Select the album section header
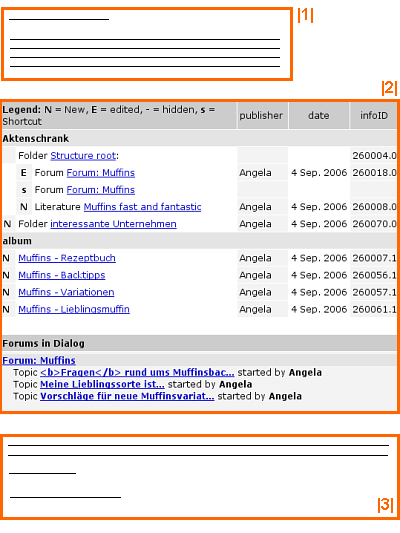 [x=199, y=241]
